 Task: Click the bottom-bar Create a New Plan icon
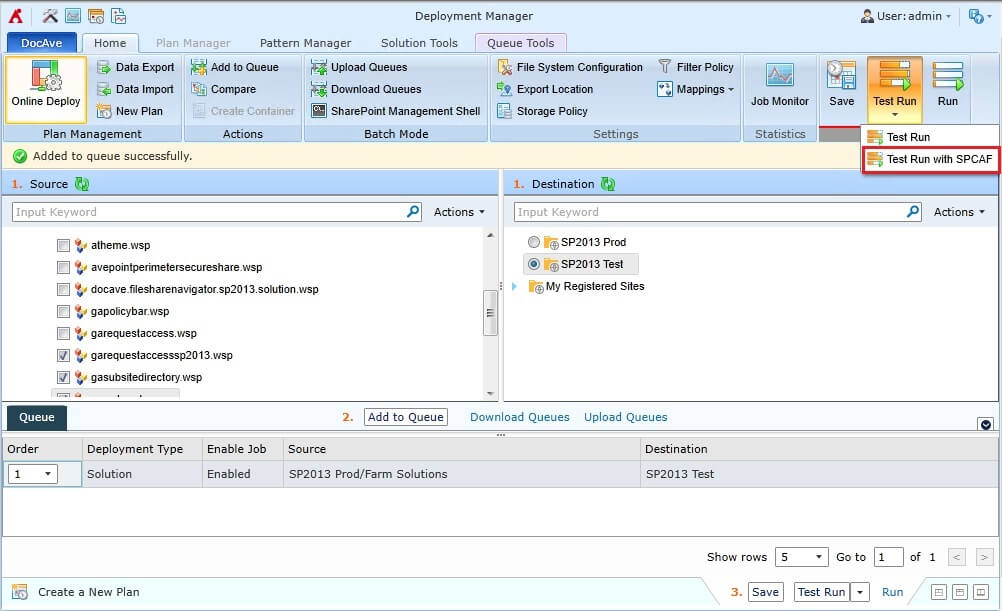pyautogui.click(x=20, y=592)
